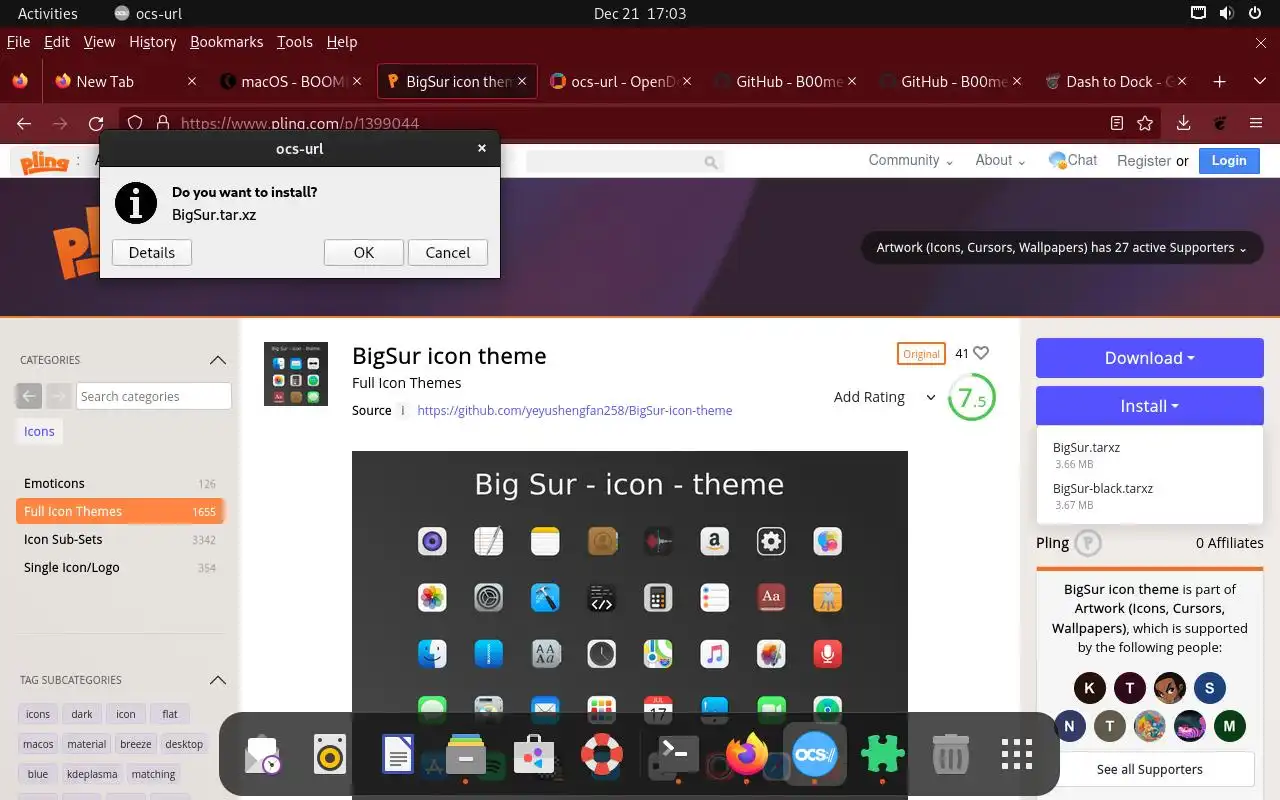Switch to ocs-url - OpenD tab
The width and height of the screenshot is (1280, 800).
621,82
